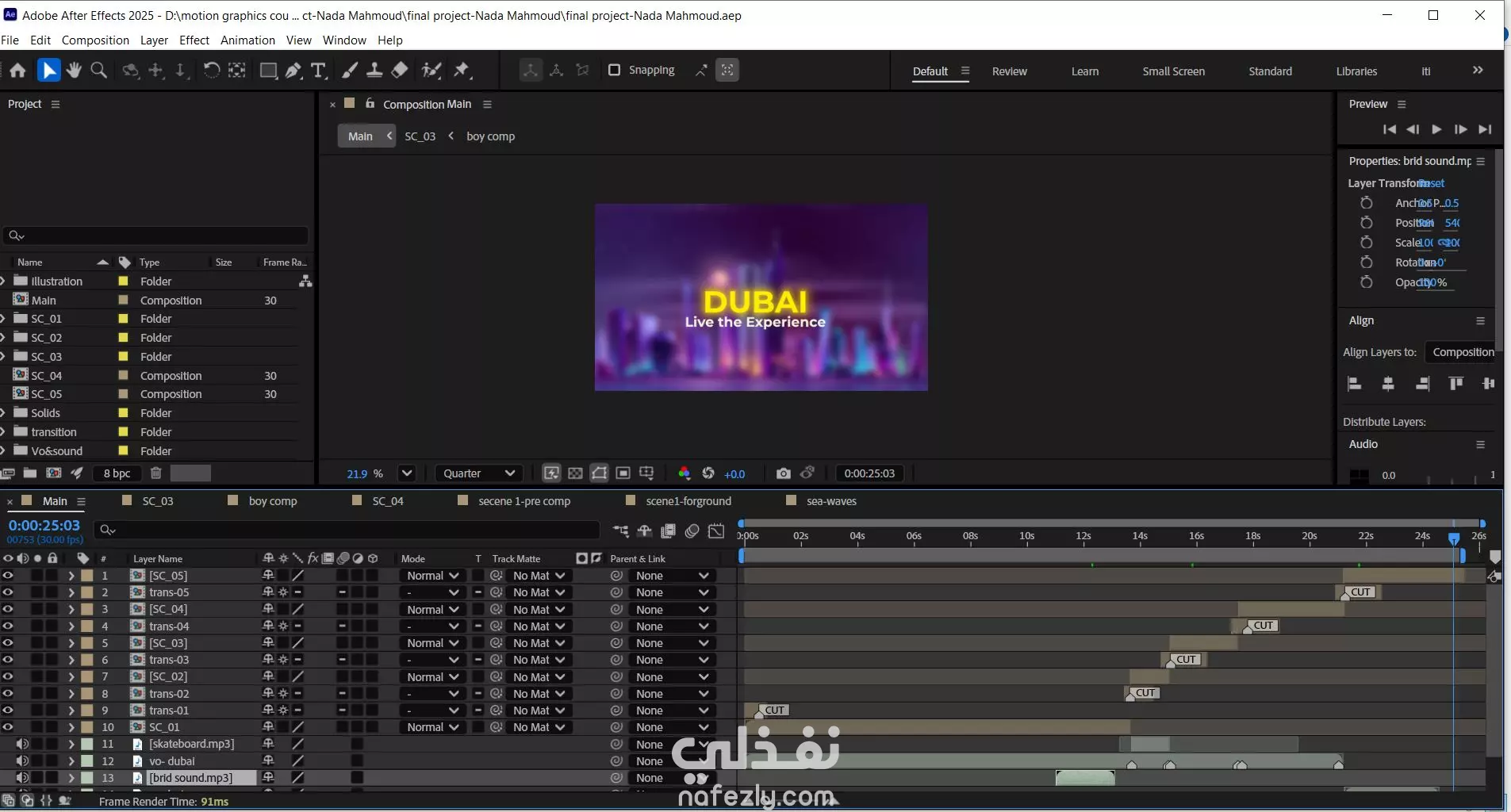Screen dimensions: 1511x812
Task: Click the 8 bpc color depth button
Action: [117, 473]
